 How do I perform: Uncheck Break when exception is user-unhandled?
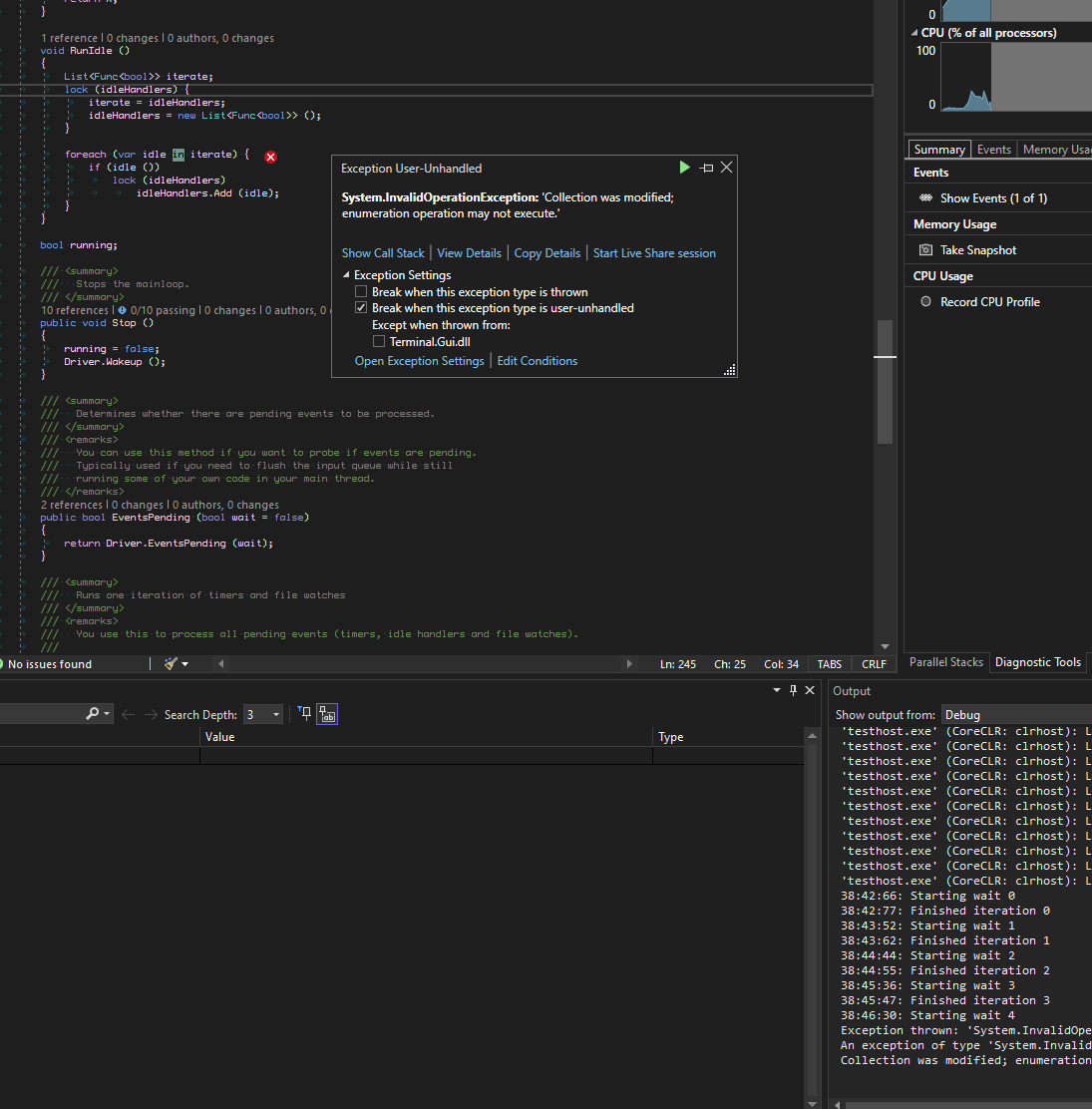pyautogui.click(x=361, y=307)
